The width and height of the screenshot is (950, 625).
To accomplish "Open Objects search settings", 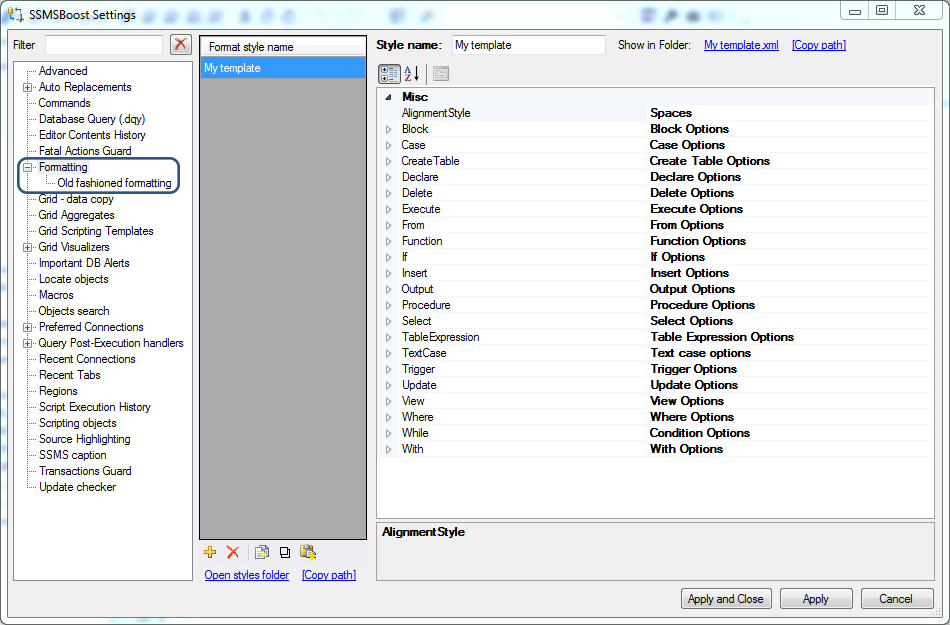I will (74, 311).
